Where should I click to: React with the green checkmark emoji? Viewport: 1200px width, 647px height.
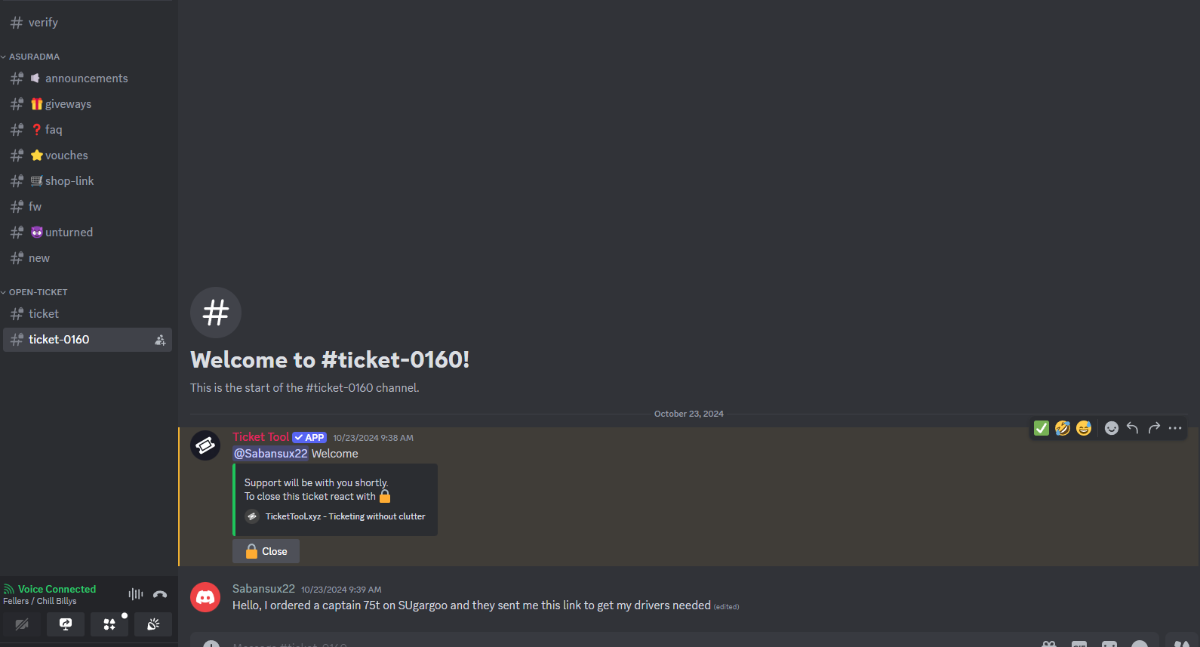pyautogui.click(x=1041, y=428)
